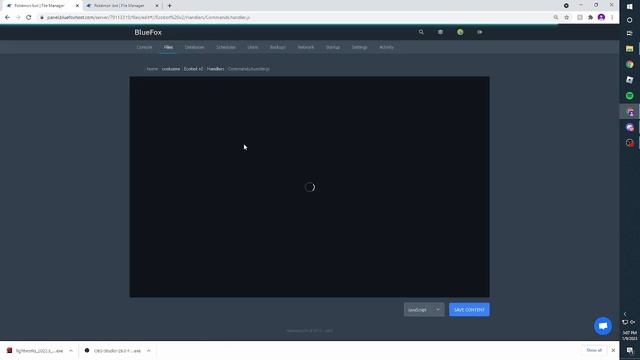Open Task View on the taskbar
This screenshot has width=640, height=360.
click(x=630, y=33)
